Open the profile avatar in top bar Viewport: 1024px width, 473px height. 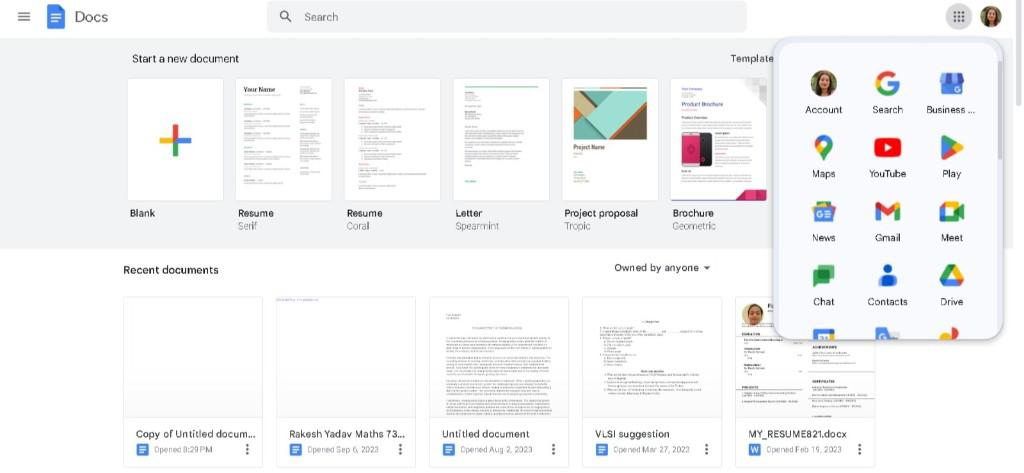(x=991, y=17)
